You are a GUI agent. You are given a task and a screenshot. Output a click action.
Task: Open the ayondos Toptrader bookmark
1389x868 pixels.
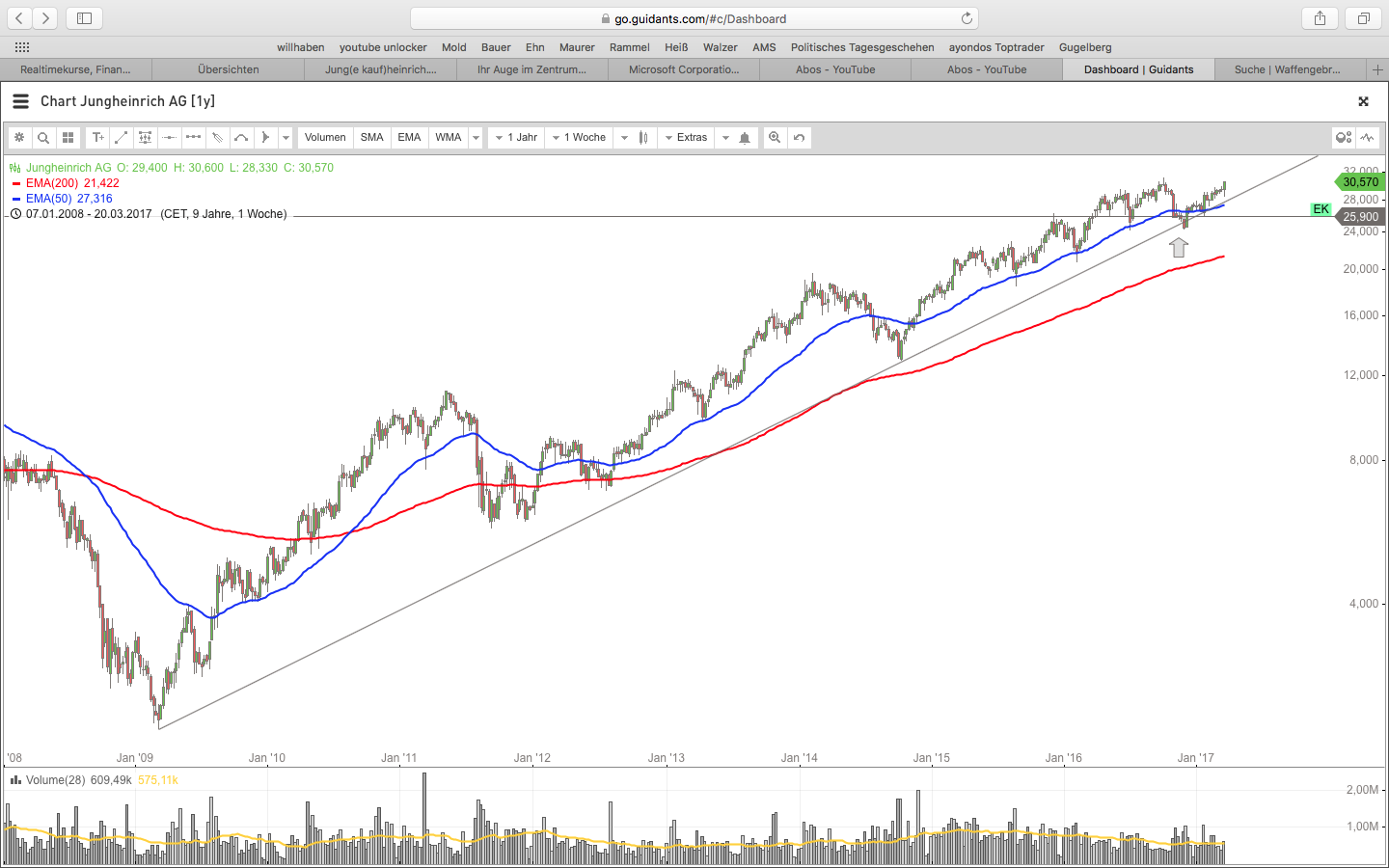tap(995, 47)
